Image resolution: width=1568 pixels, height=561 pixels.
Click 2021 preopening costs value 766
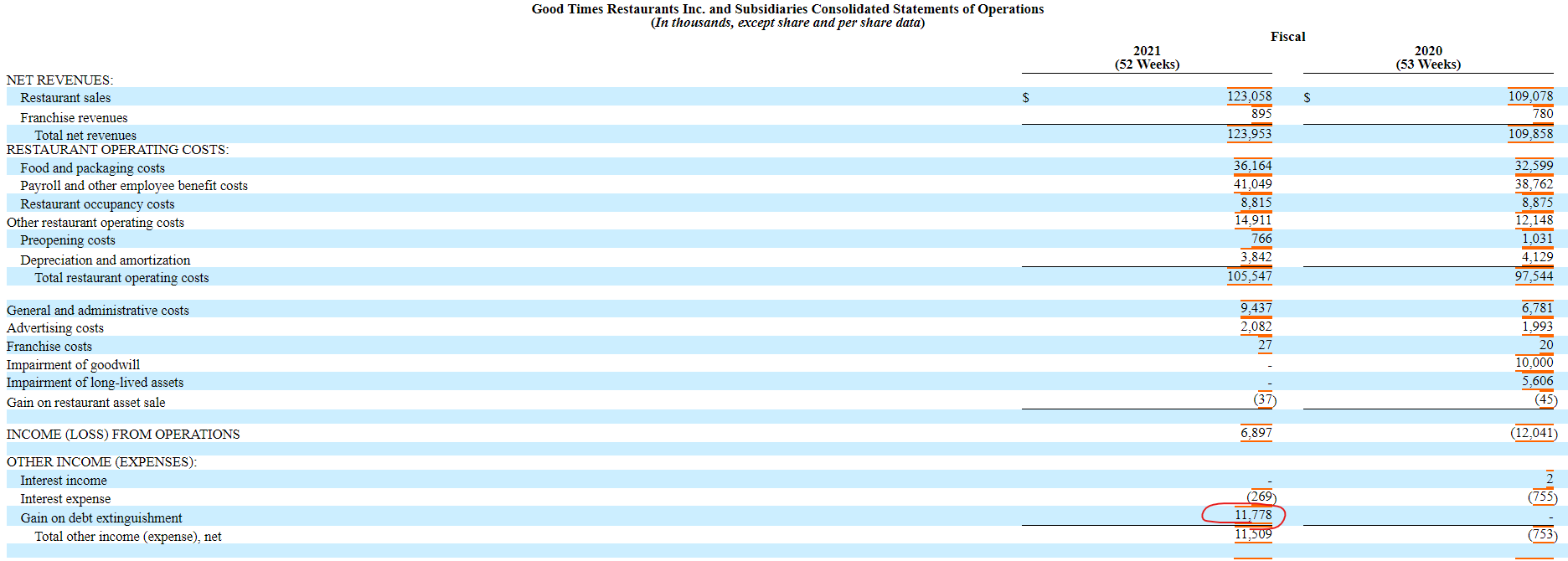point(1261,239)
